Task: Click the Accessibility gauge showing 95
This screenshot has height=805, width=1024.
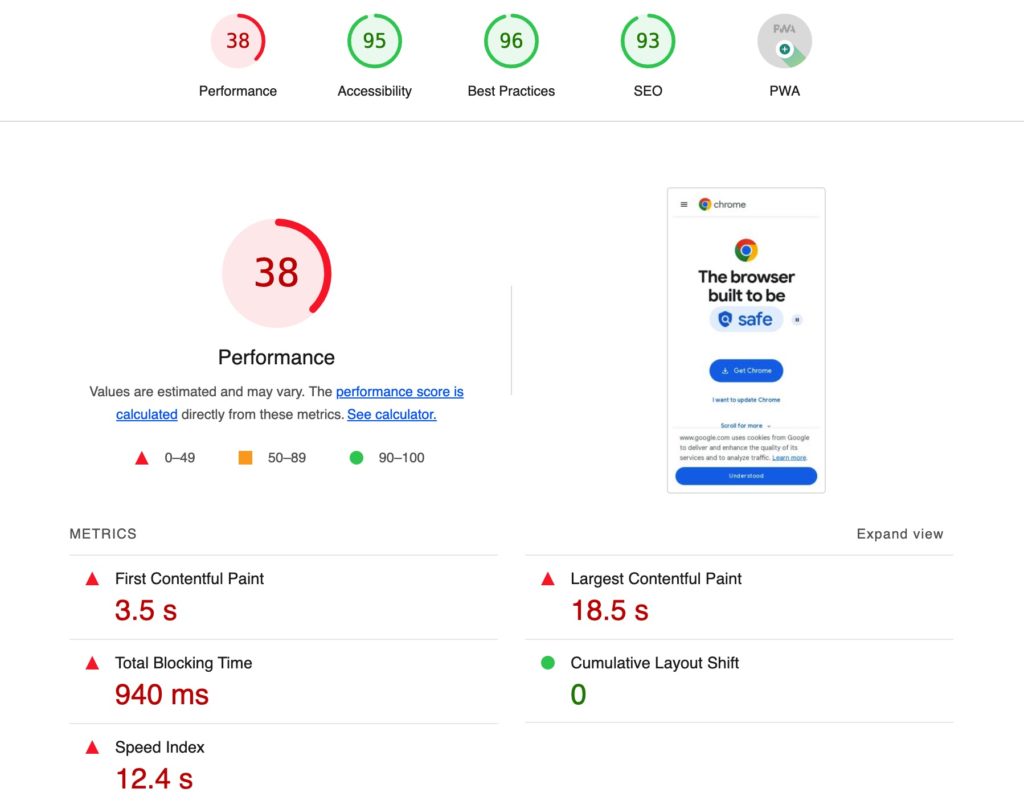Action: 374,41
